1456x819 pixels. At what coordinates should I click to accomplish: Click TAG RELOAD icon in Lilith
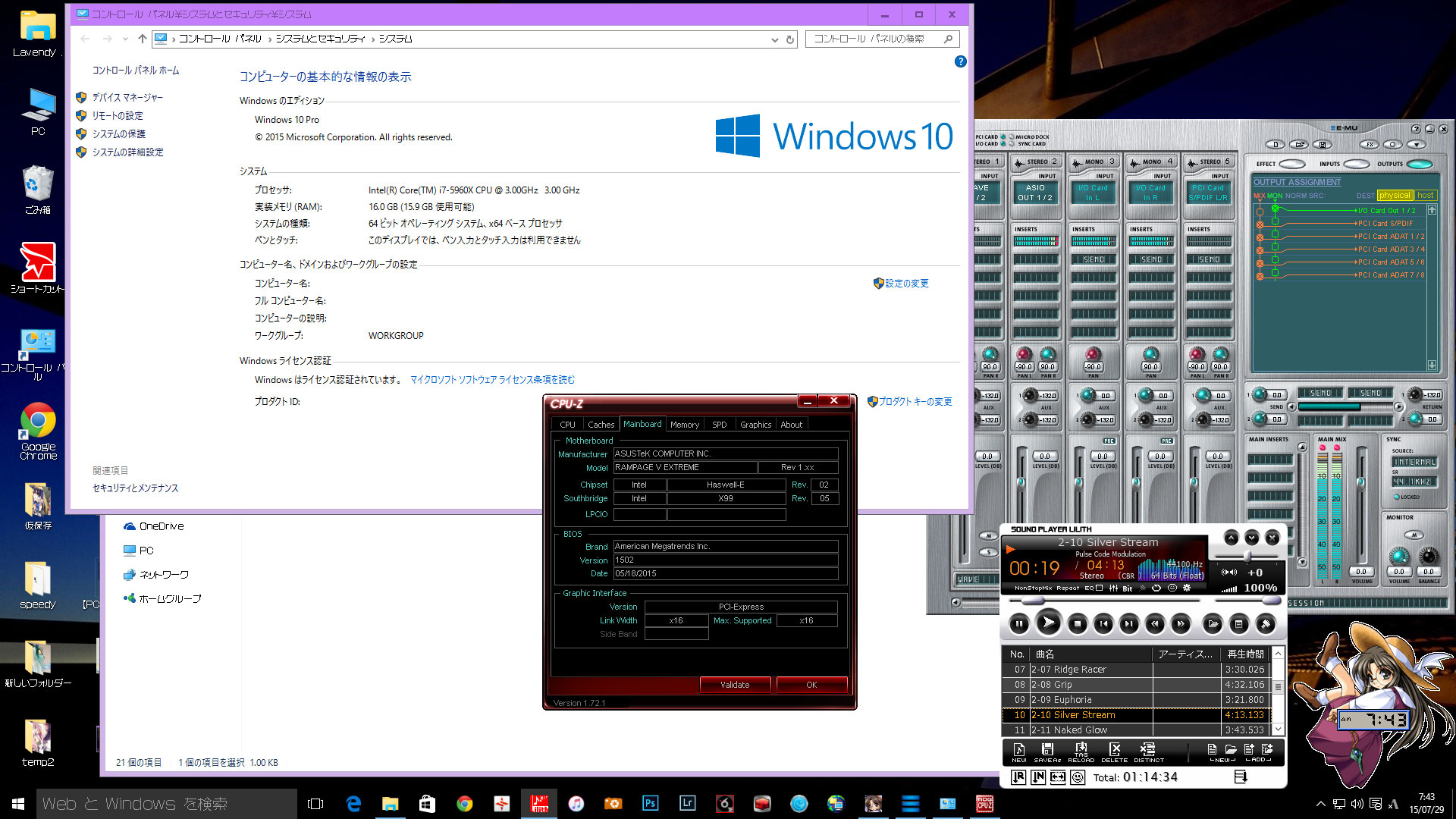click(x=1081, y=752)
